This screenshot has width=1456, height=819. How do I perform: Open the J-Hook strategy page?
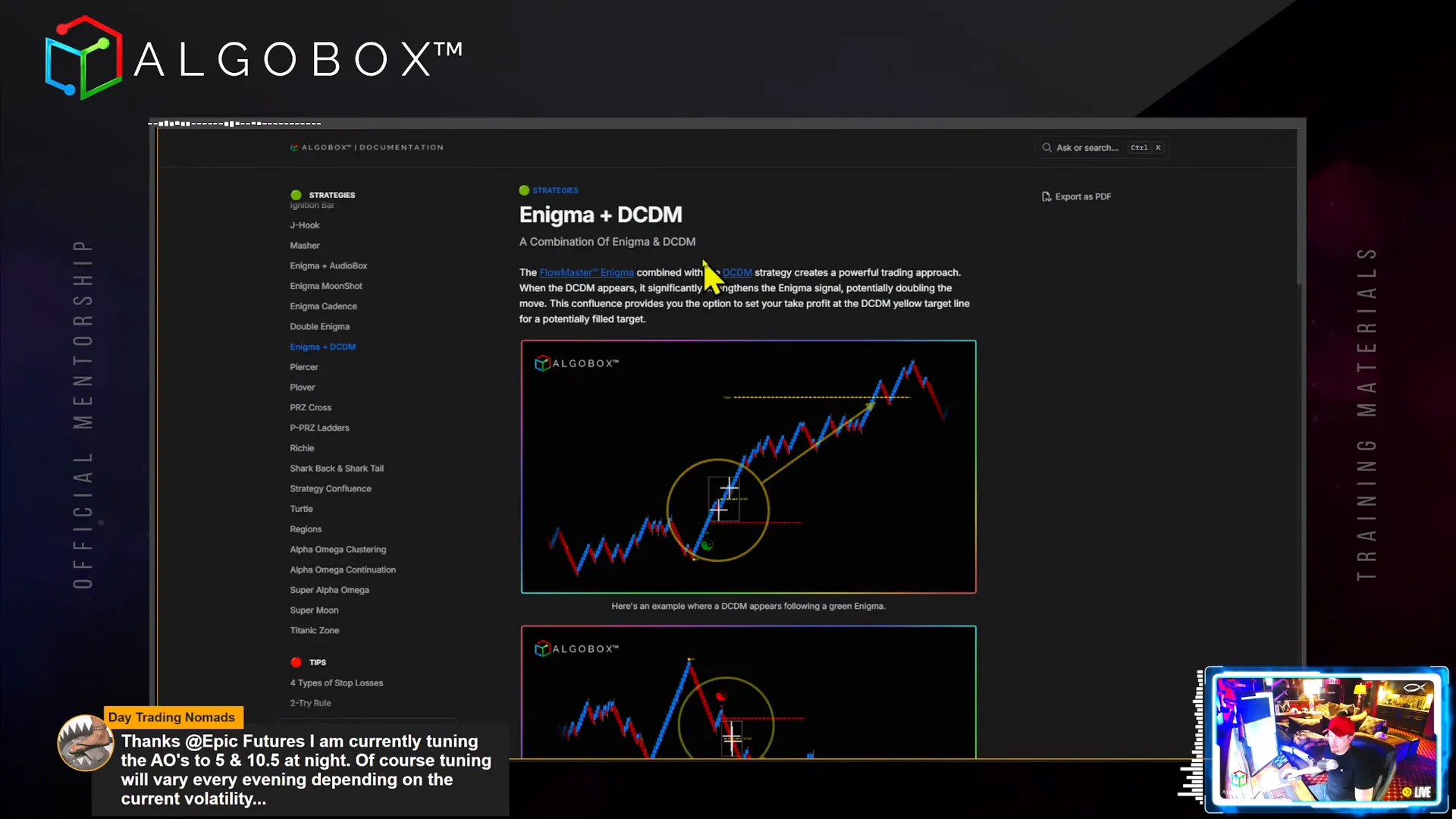pyautogui.click(x=305, y=225)
